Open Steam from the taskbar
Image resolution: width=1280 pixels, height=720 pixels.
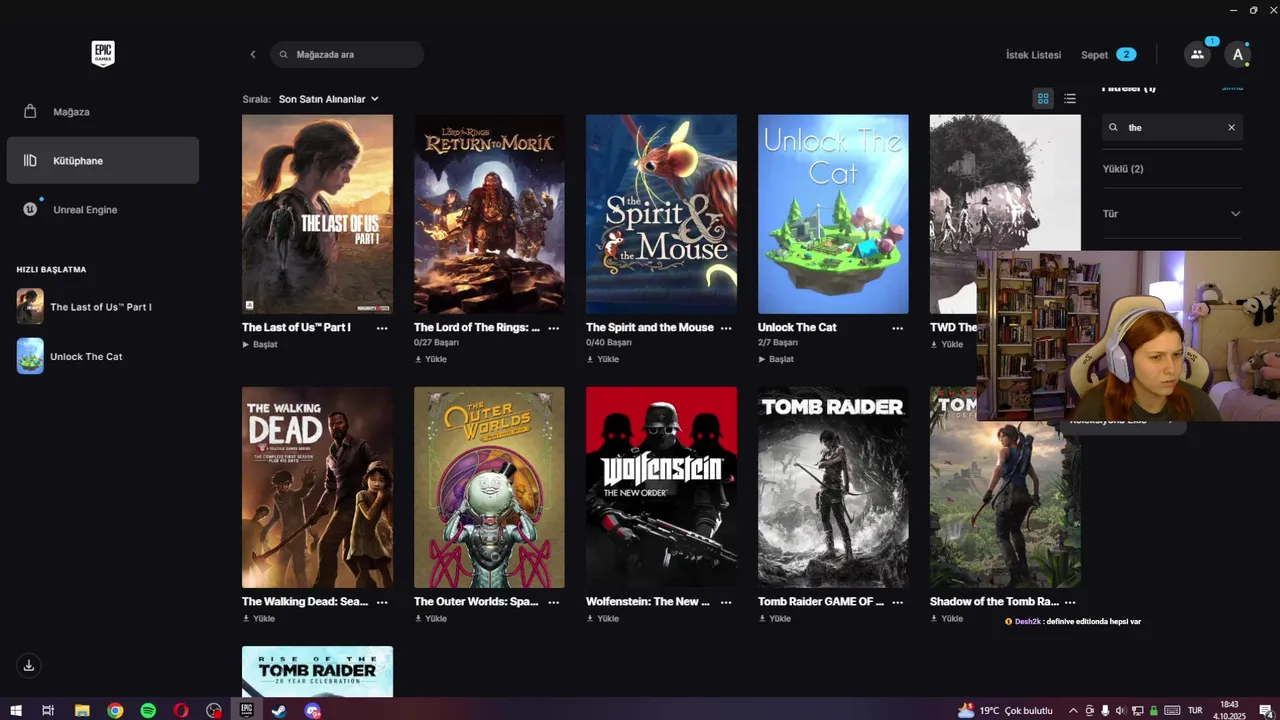[x=280, y=710]
